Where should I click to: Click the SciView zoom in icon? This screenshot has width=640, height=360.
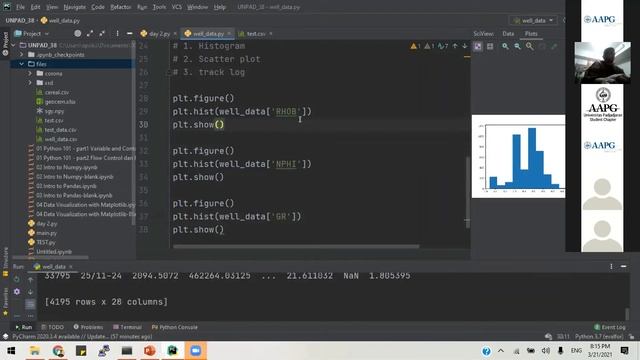(x=505, y=46)
